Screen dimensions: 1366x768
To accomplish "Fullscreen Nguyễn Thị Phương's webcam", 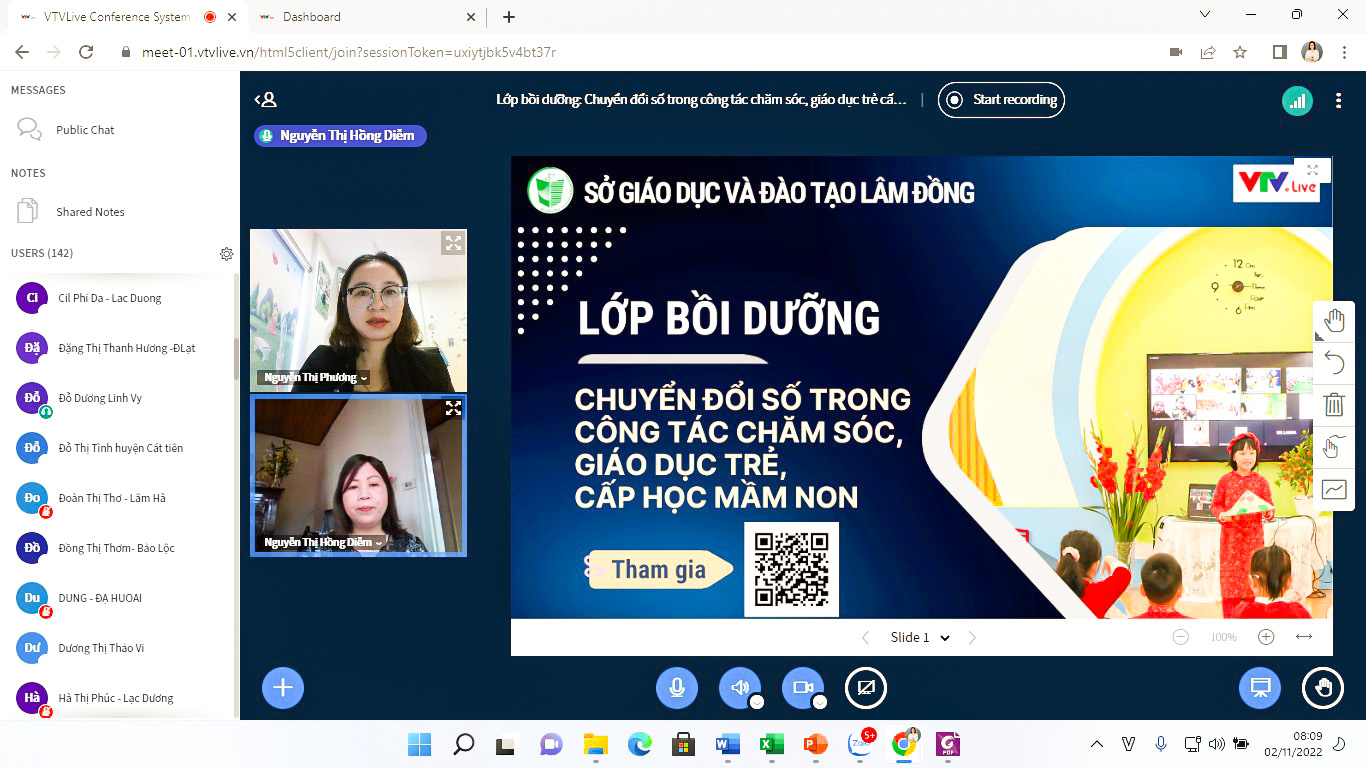I will [453, 243].
